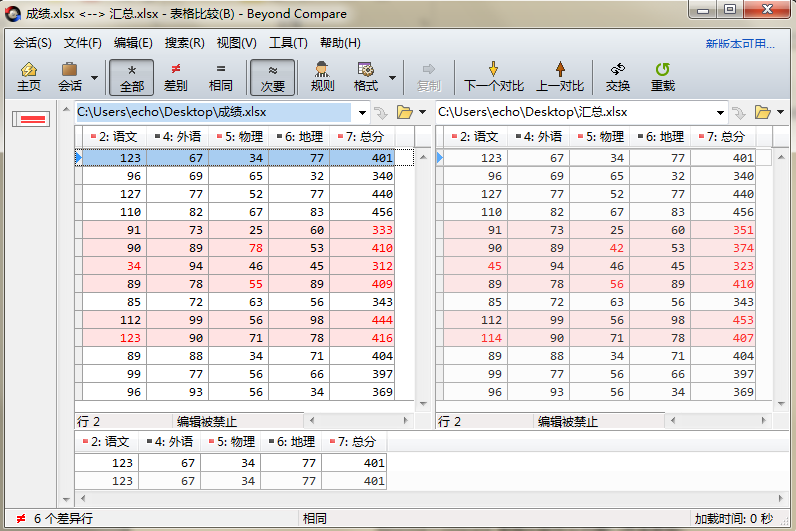Click left pane horizontal scrollbar right arrow
The height and width of the screenshot is (531, 796).
click(x=406, y=420)
